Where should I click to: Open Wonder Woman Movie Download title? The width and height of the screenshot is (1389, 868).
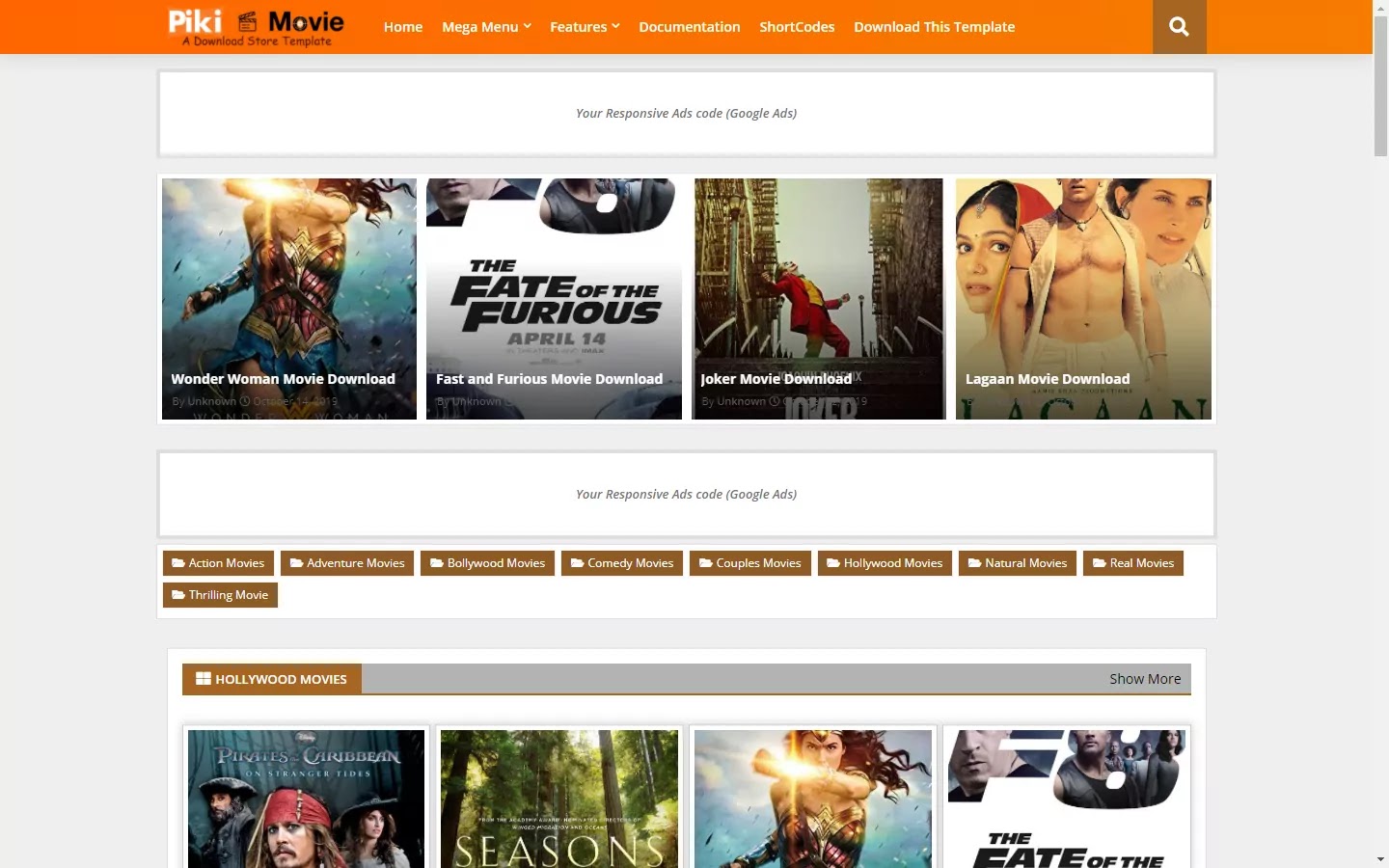pos(283,379)
